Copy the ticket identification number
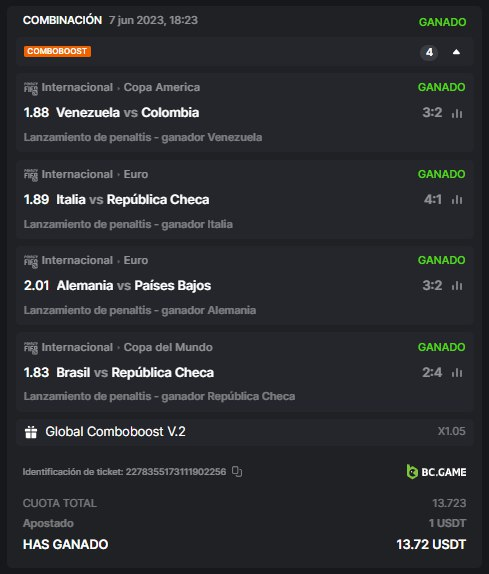This screenshot has width=489, height=574. pyautogui.click(x=237, y=472)
